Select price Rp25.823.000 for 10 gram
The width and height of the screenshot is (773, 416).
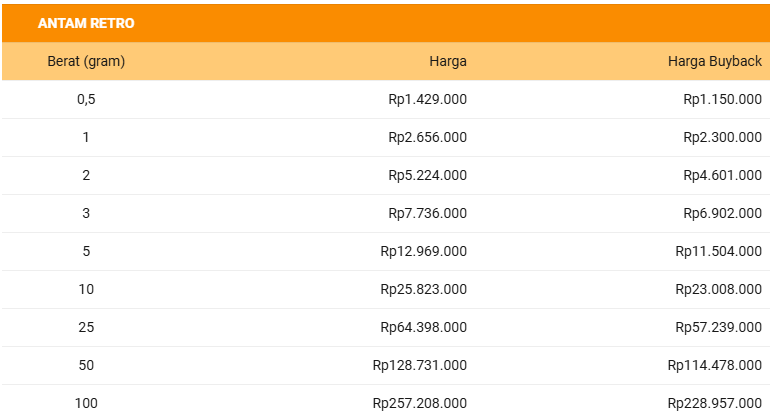coord(423,289)
